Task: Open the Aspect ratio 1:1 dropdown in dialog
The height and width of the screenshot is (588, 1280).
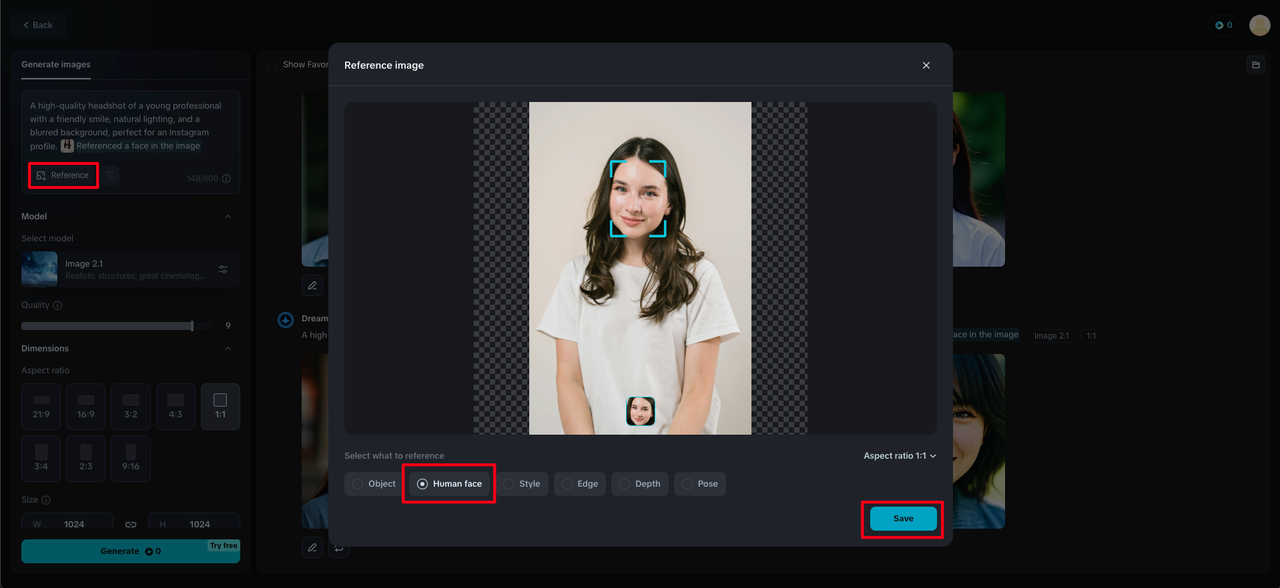Action: (x=900, y=456)
